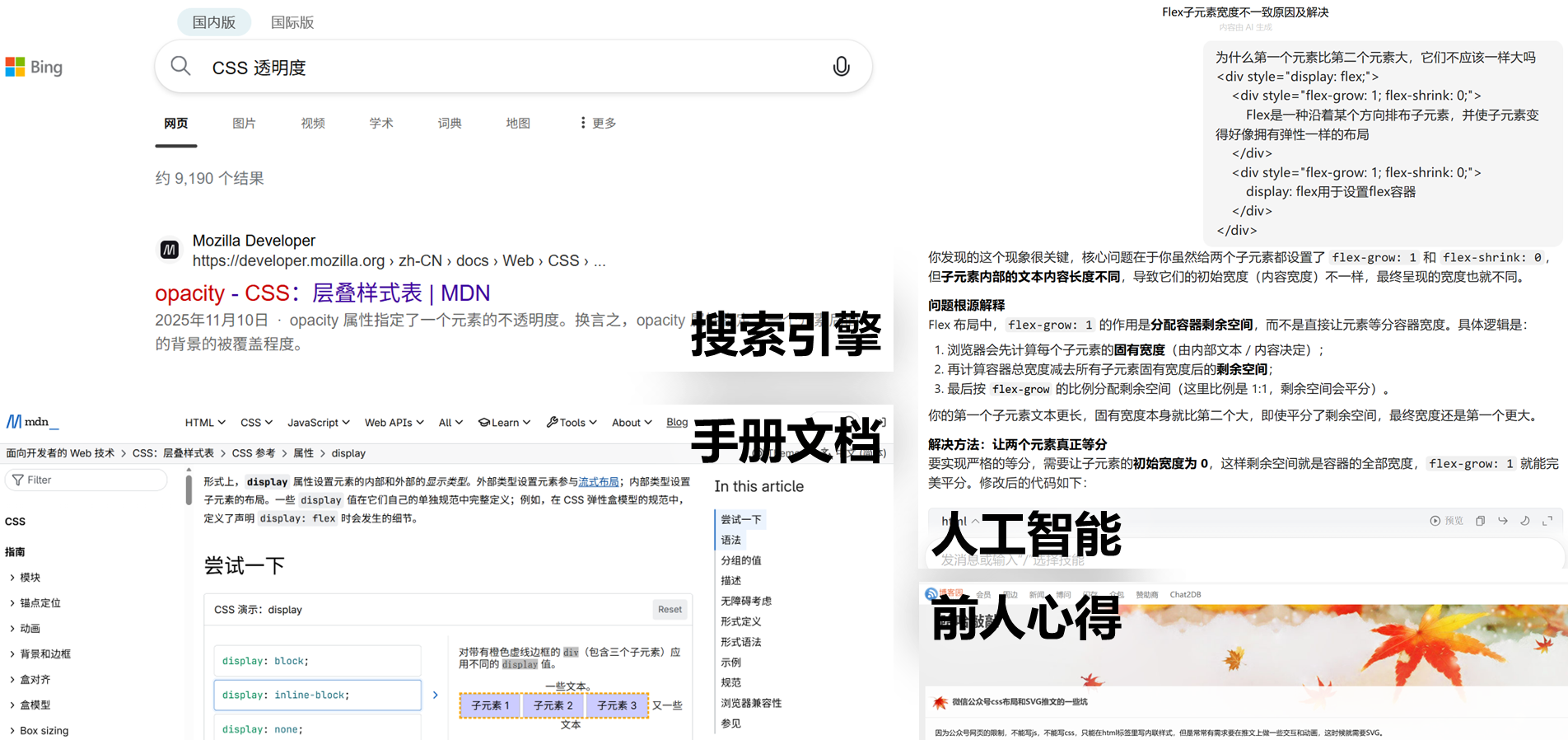Open the 更多 three-dot menu
This screenshot has height=740, width=1568.
pyautogui.click(x=599, y=123)
